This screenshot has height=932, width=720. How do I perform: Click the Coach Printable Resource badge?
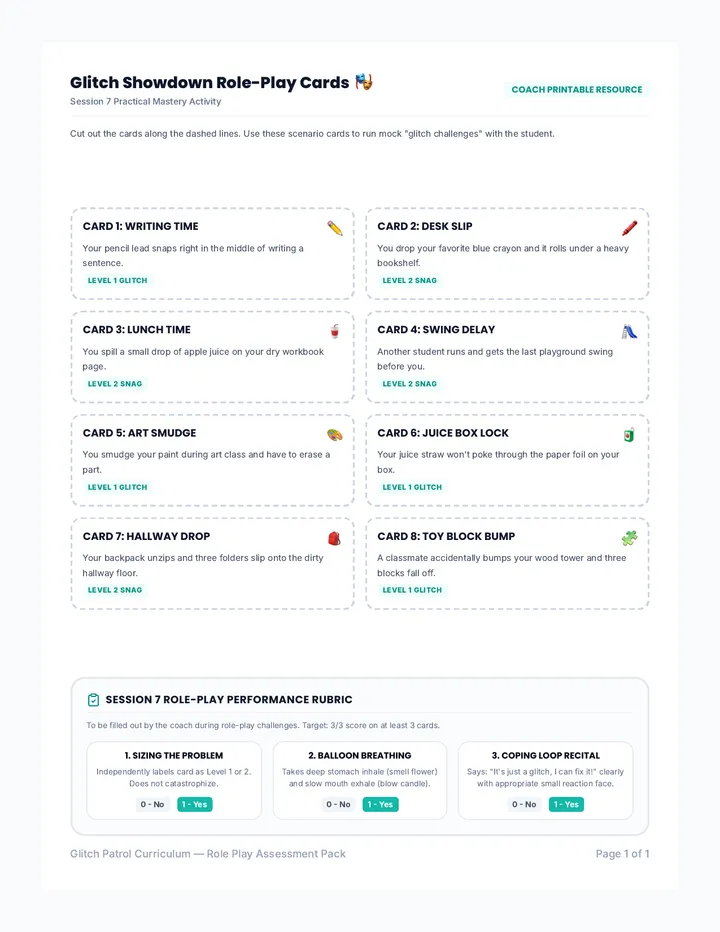click(577, 90)
